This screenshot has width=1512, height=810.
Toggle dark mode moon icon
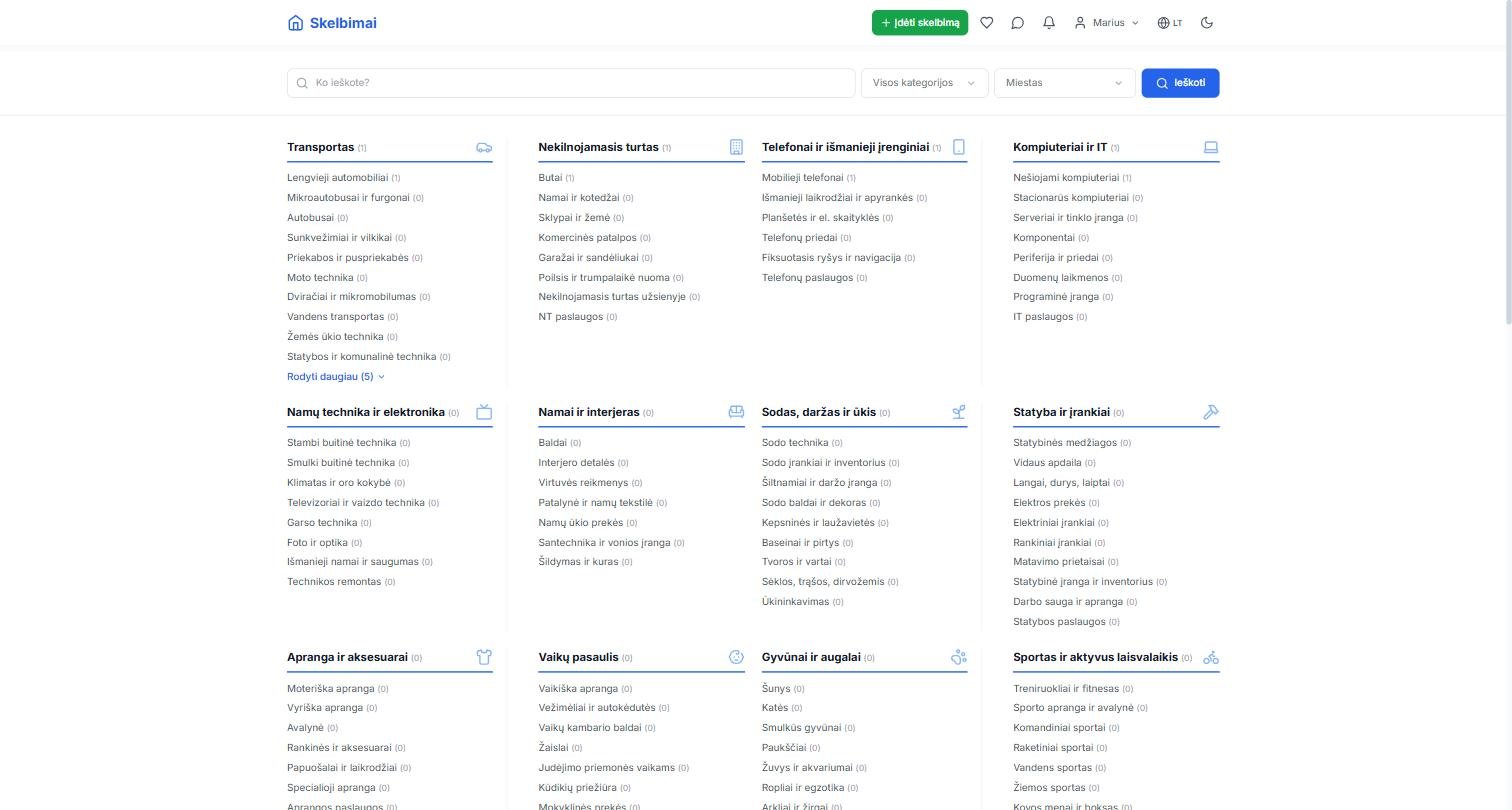1207,23
